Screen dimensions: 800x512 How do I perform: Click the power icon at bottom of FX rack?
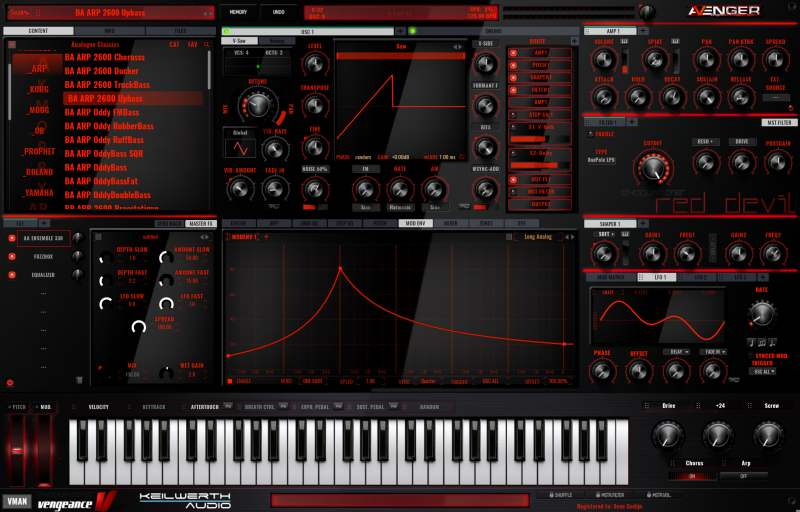coord(10,382)
